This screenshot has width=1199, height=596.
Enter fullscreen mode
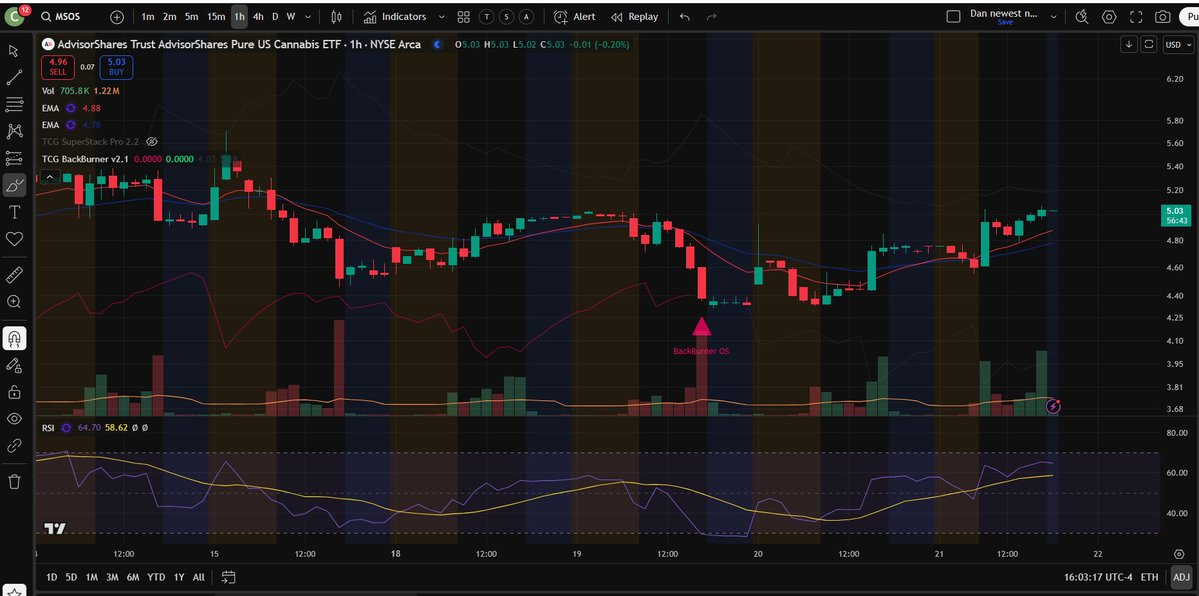pos(1136,17)
